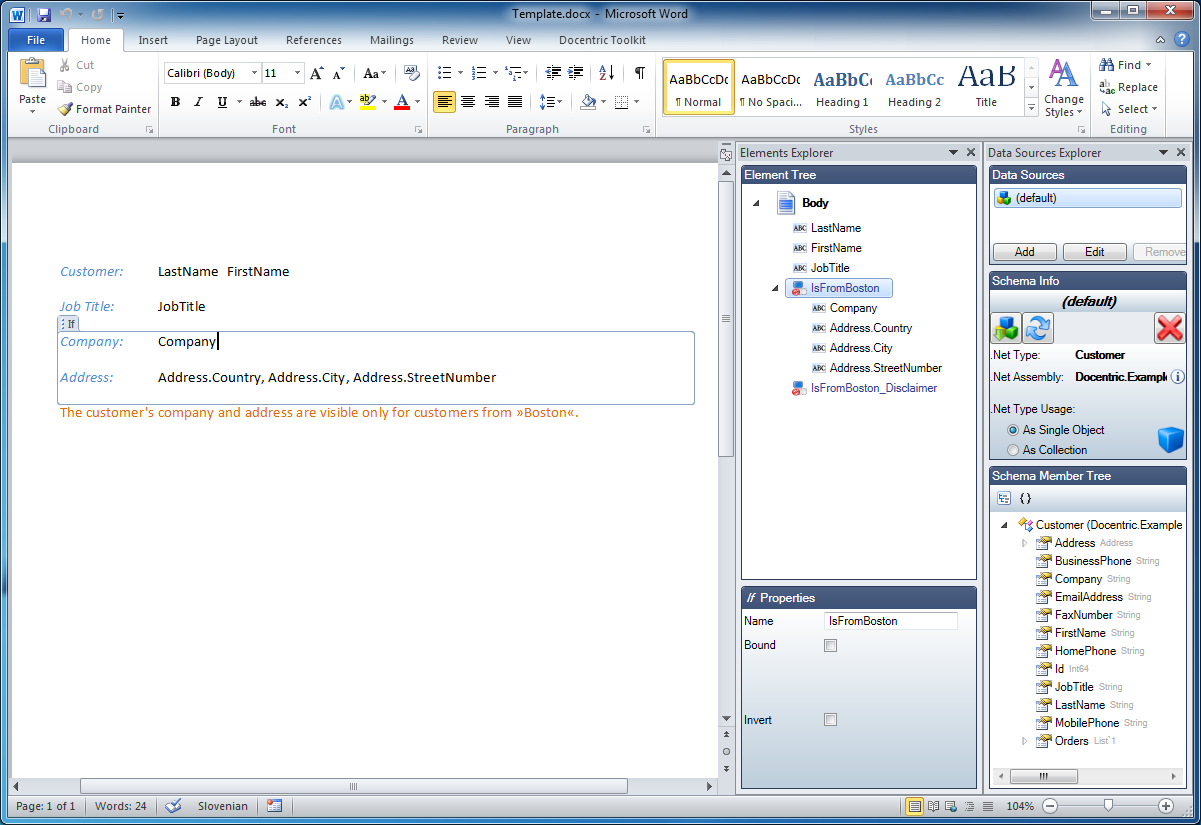Open the font size dropdown

[297, 73]
